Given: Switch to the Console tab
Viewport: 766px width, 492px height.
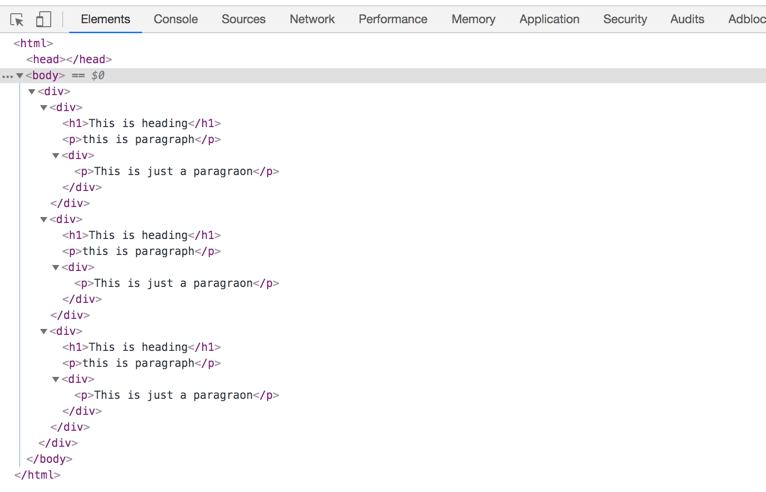Looking at the screenshot, I should (x=175, y=19).
